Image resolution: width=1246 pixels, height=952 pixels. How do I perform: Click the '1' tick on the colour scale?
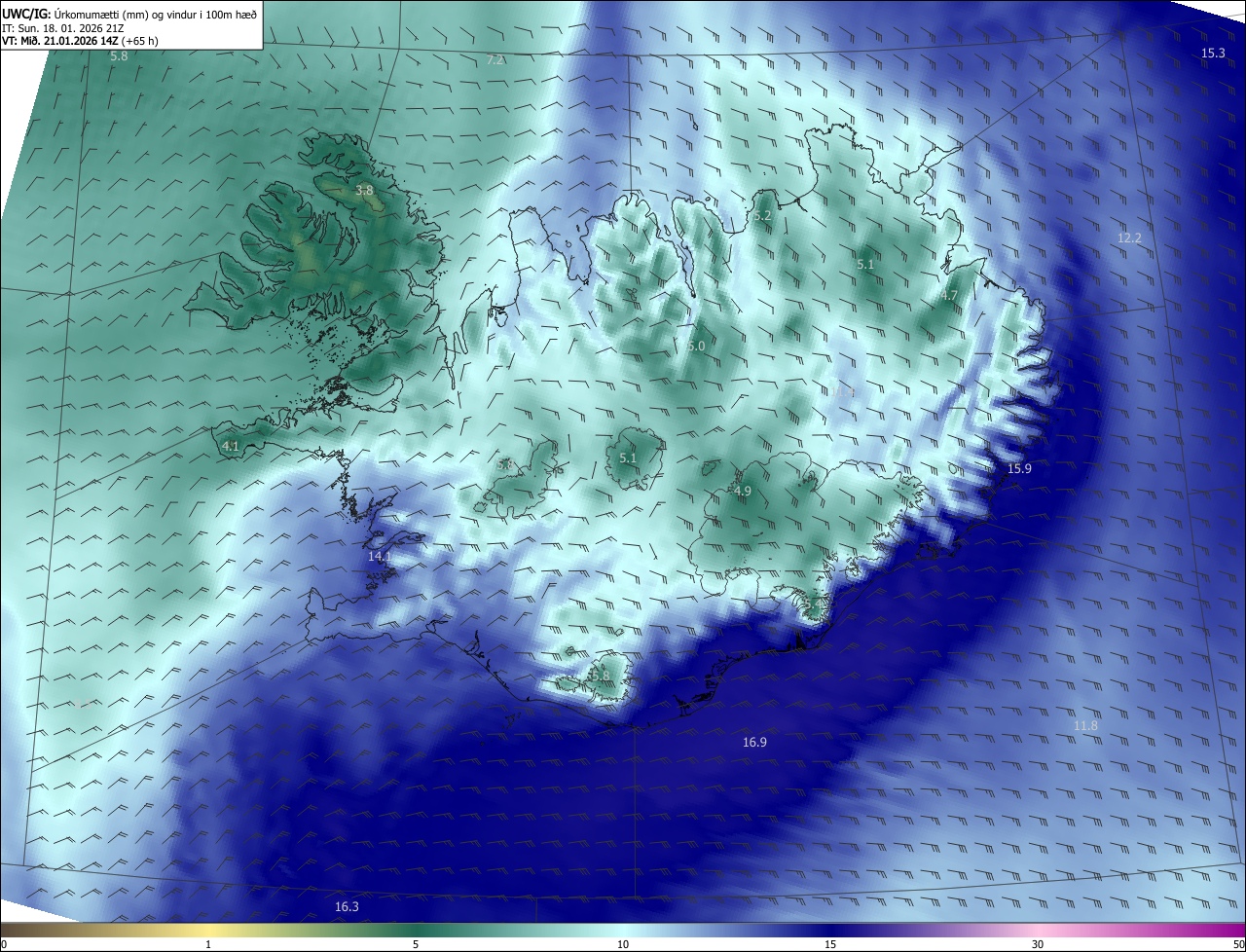click(208, 944)
